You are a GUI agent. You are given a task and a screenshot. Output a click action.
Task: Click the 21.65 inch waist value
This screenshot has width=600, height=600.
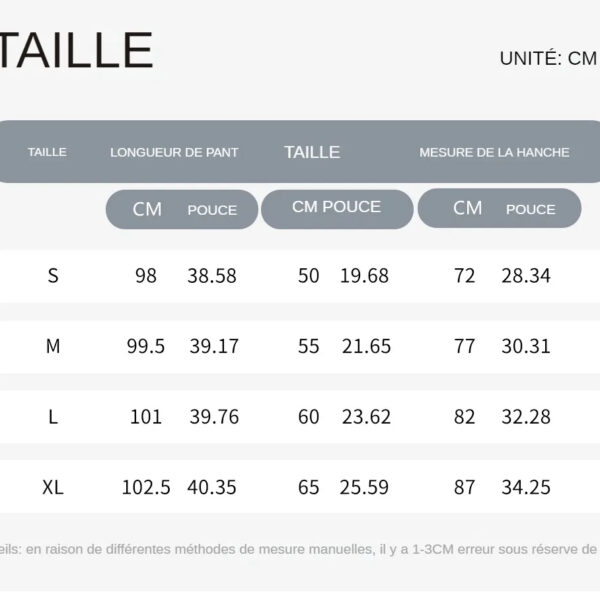366,346
